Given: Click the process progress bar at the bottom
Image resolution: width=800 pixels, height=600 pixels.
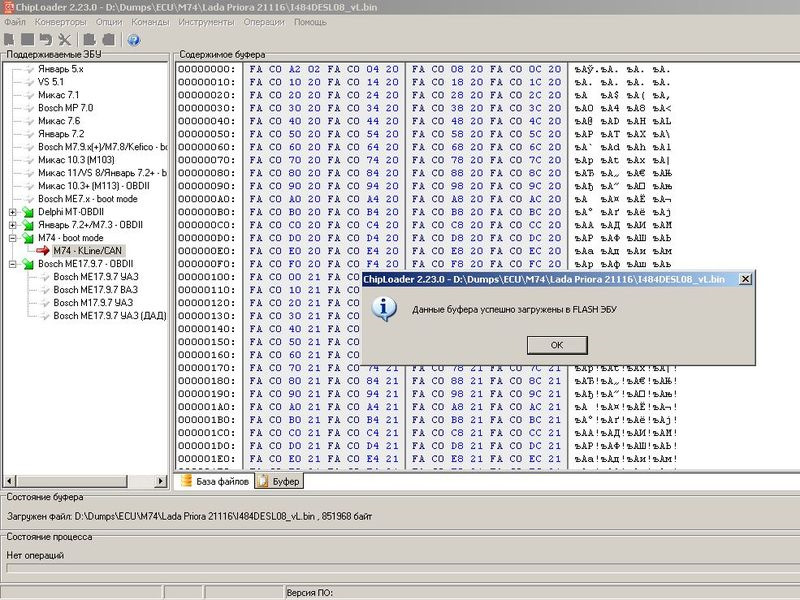Looking at the screenshot, I should 402,568.
